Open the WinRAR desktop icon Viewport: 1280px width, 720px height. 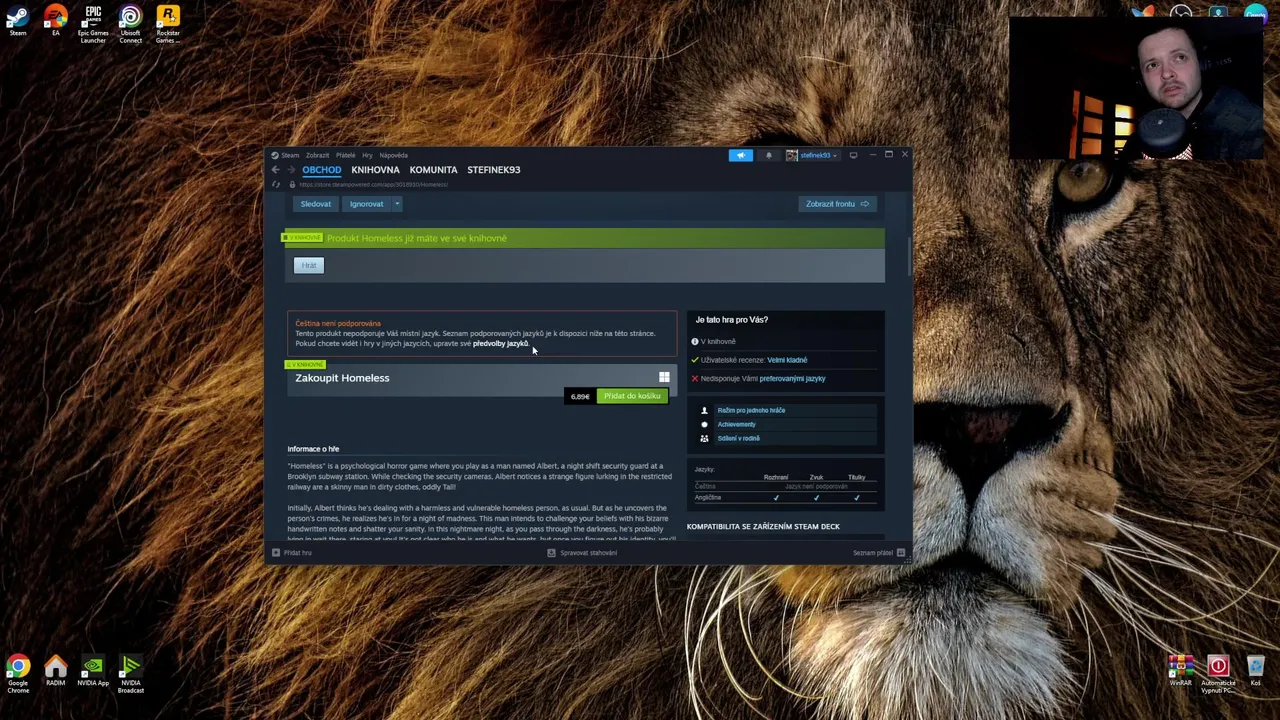pyautogui.click(x=1180, y=671)
